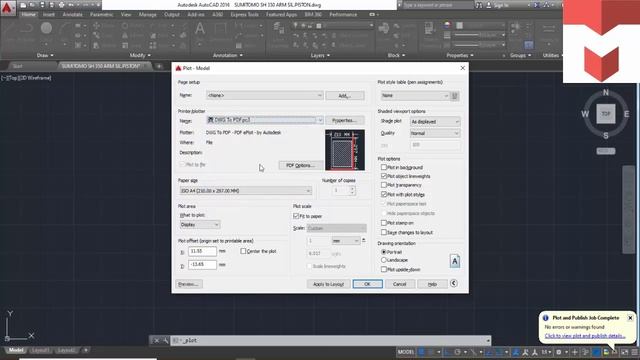Click the command line customize wrench icon

click(165, 340)
